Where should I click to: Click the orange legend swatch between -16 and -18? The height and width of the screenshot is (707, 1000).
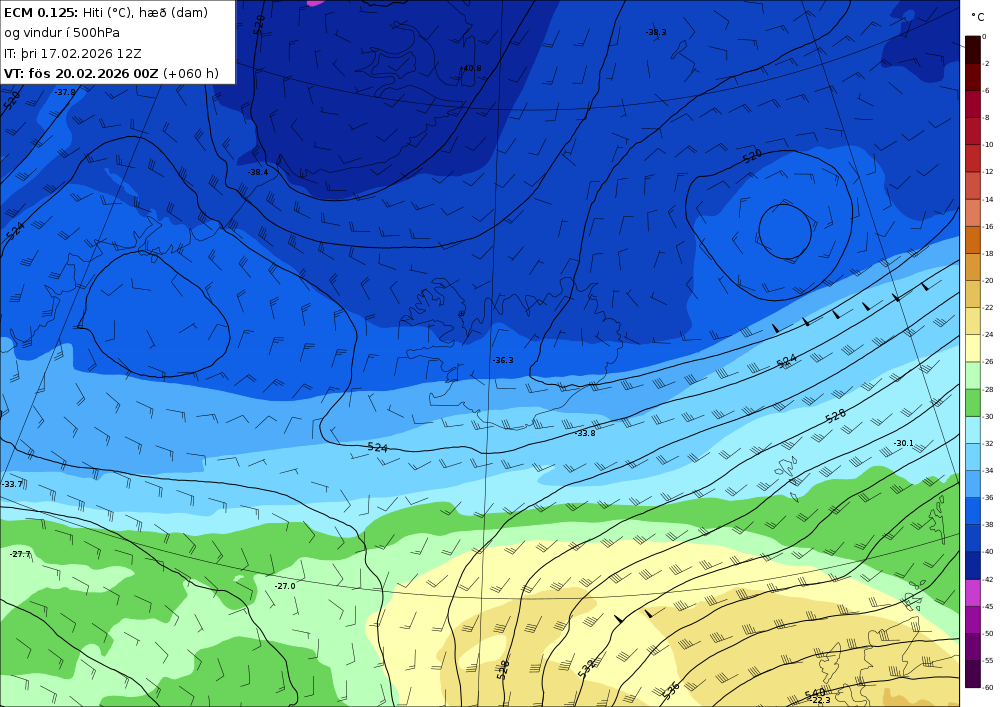[x=973, y=240]
